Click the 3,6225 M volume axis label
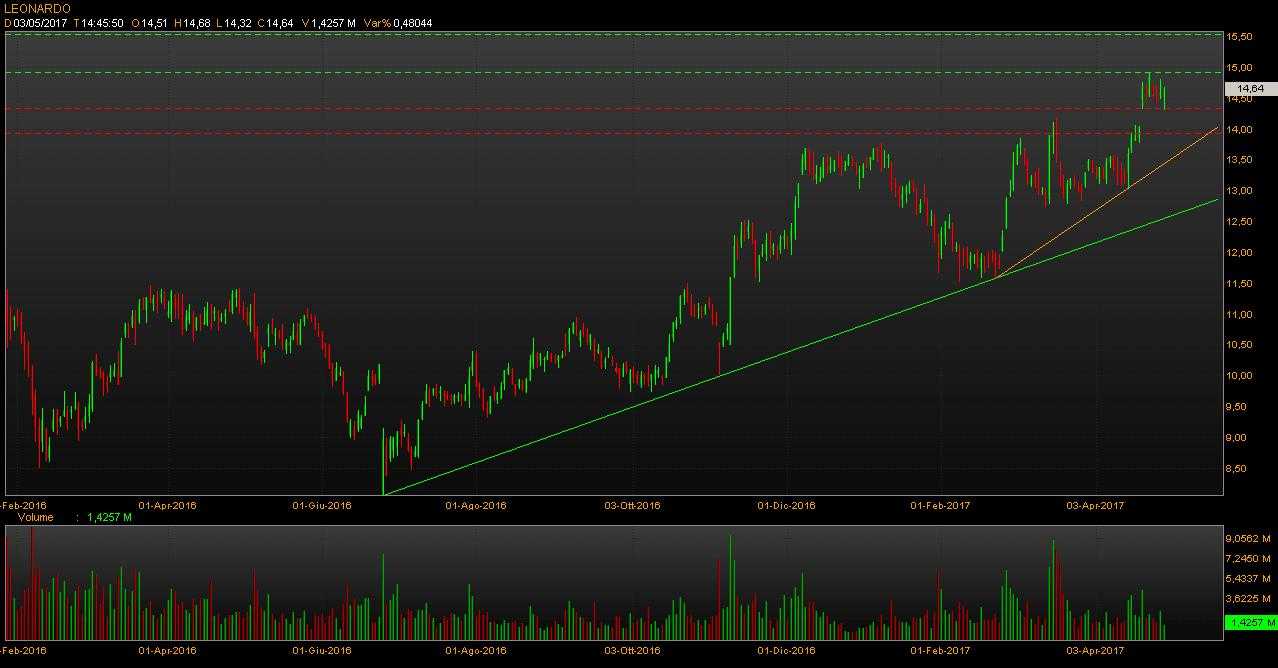Screen dimensions: 1278x668 [x=1248, y=599]
